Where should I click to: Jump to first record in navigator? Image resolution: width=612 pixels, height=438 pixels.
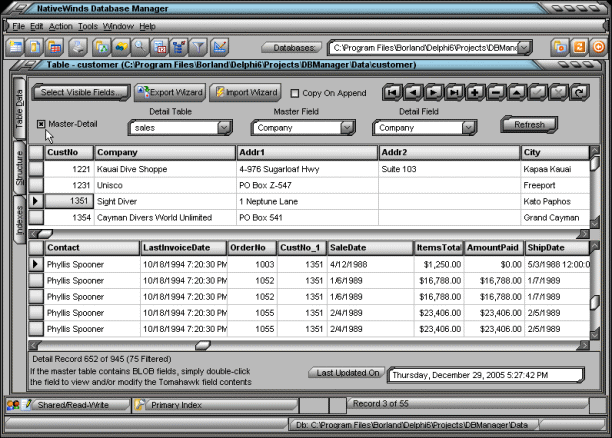(x=393, y=92)
